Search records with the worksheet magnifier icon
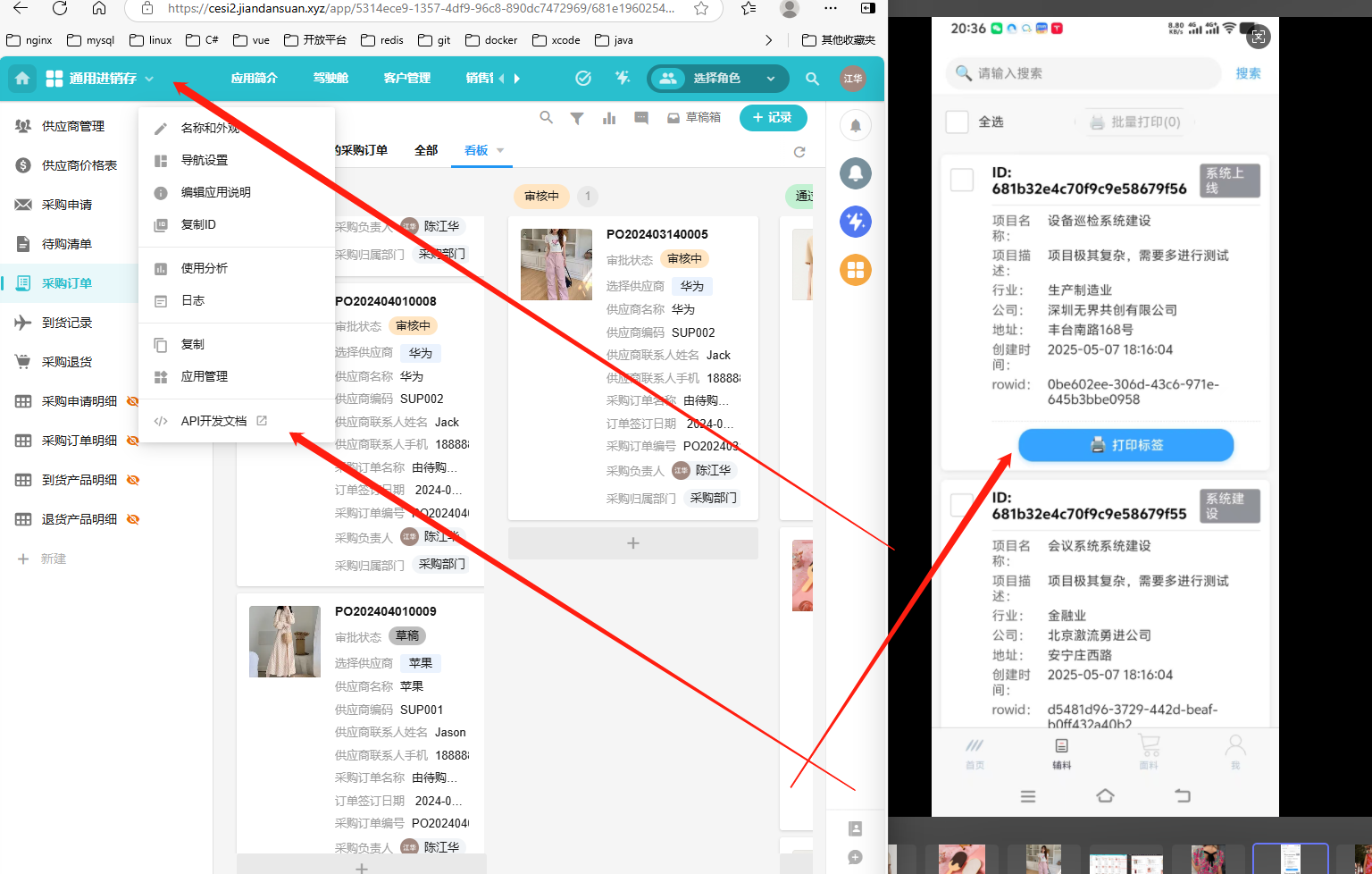This screenshot has height=874, width=1372. [547, 117]
